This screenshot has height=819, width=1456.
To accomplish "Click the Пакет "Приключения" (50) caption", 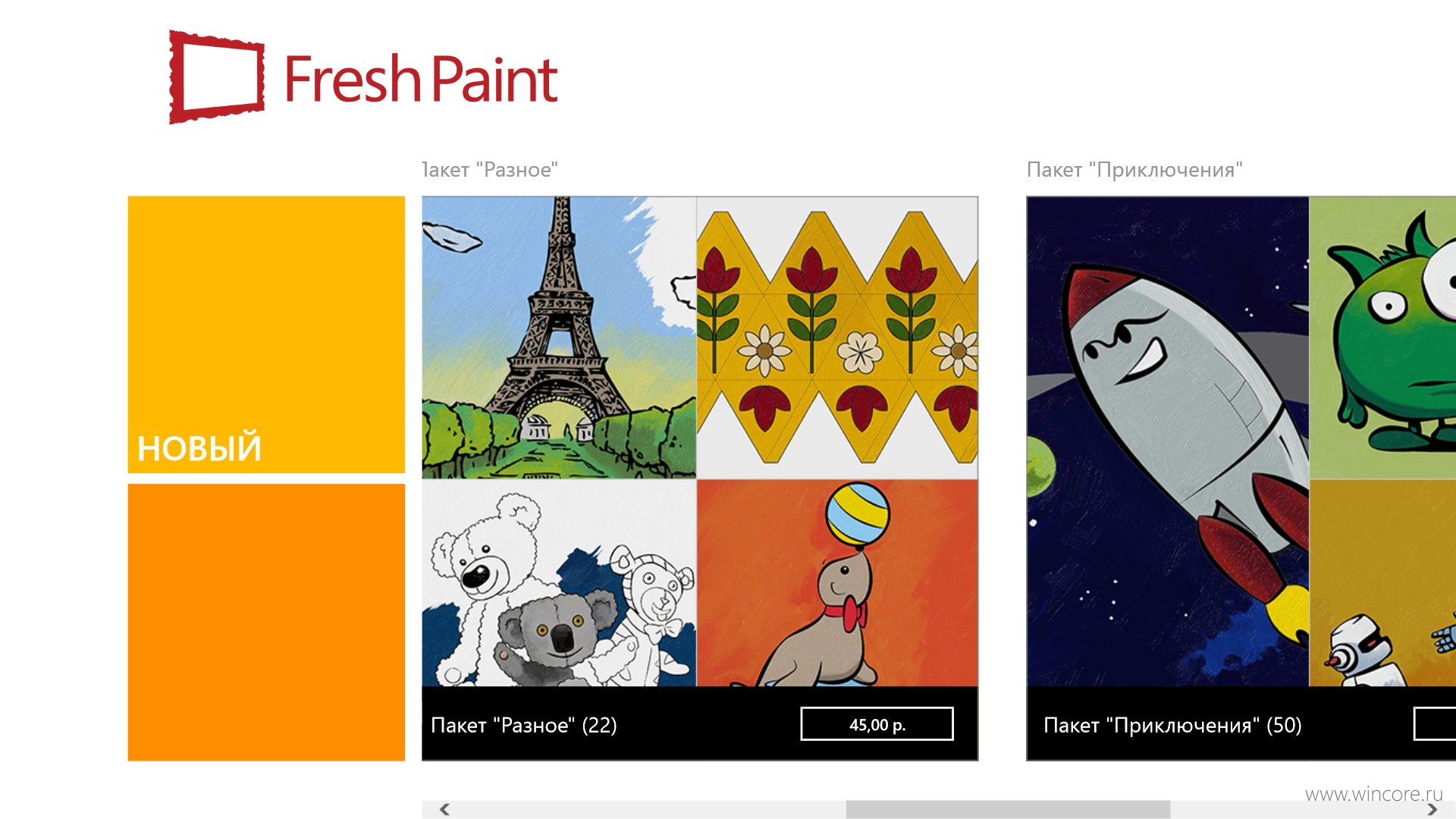I will click(1172, 725).
